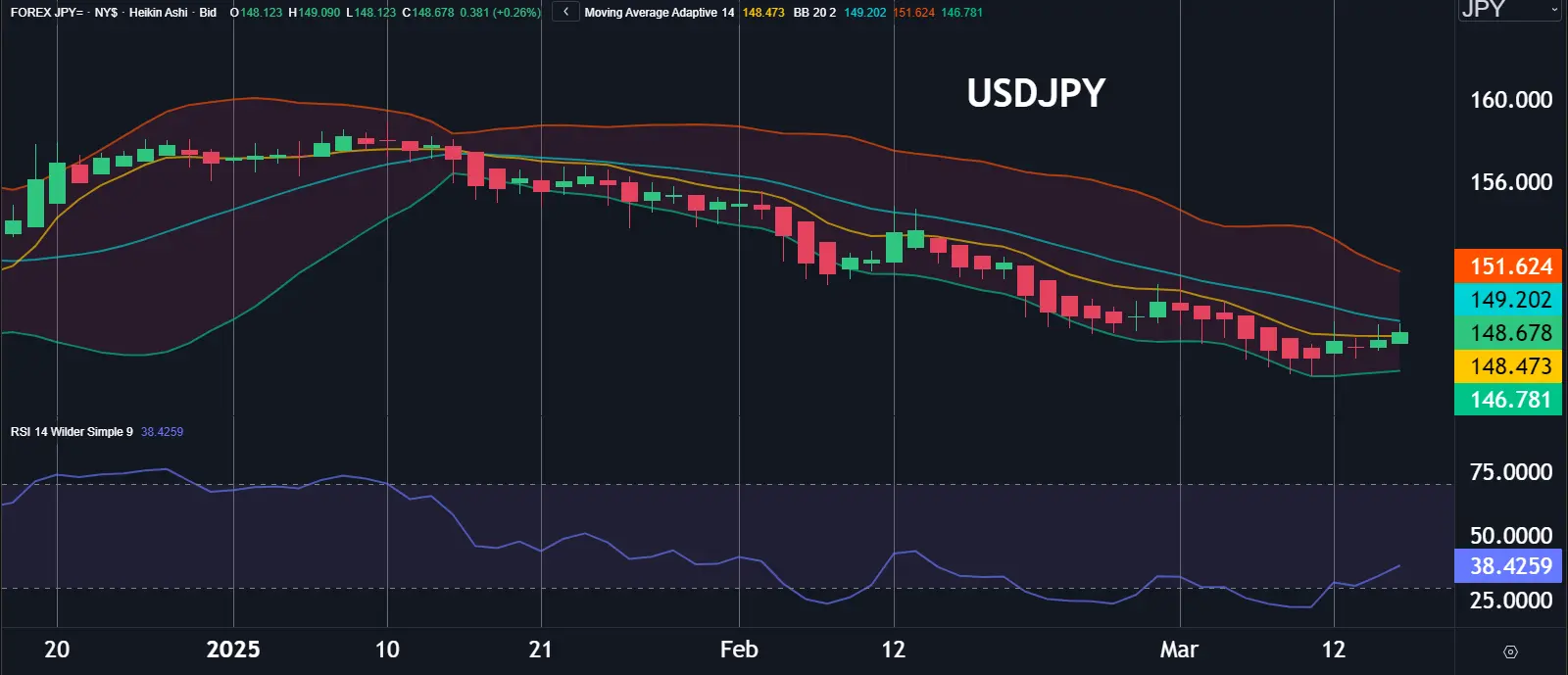Click the 25.0000 RSI axis label
Image resolution: width=1568 pixels, height=675 pixels.
coord(1511,601)
